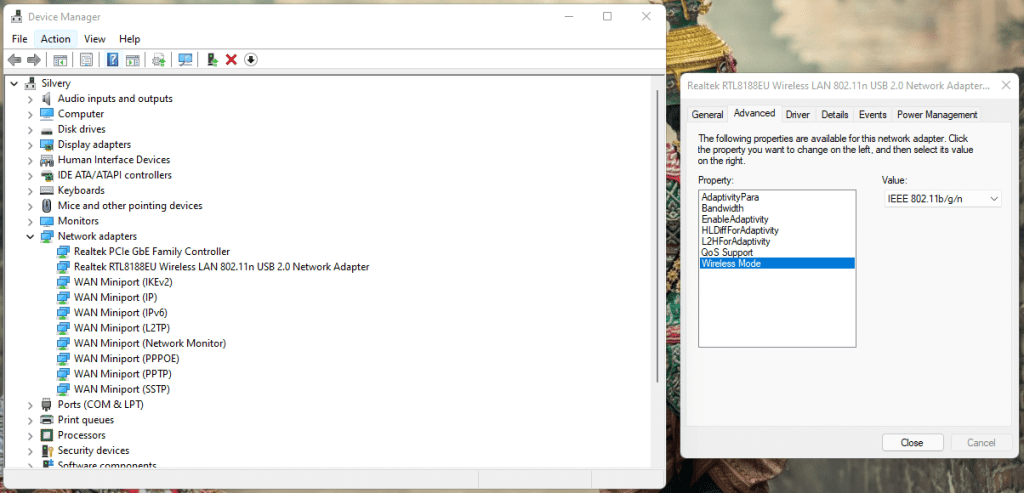The width and height of the screenshot is (1024, 493).
Task: Select WAN Miniport (IPv6)
Action: (x=120, y=312)
